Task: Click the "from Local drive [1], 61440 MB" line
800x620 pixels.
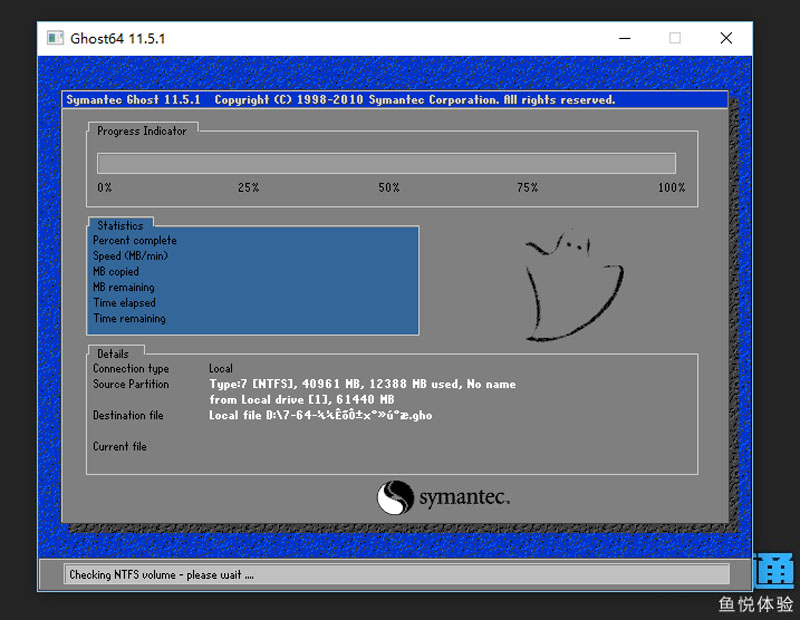Action: click(302, 400)
